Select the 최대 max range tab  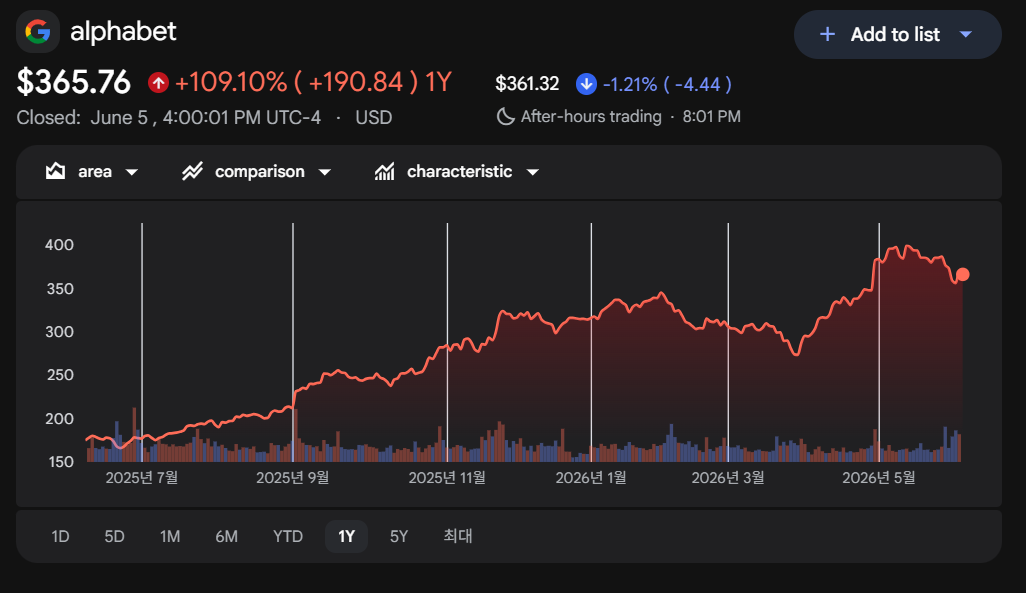(x=457, y=537)
